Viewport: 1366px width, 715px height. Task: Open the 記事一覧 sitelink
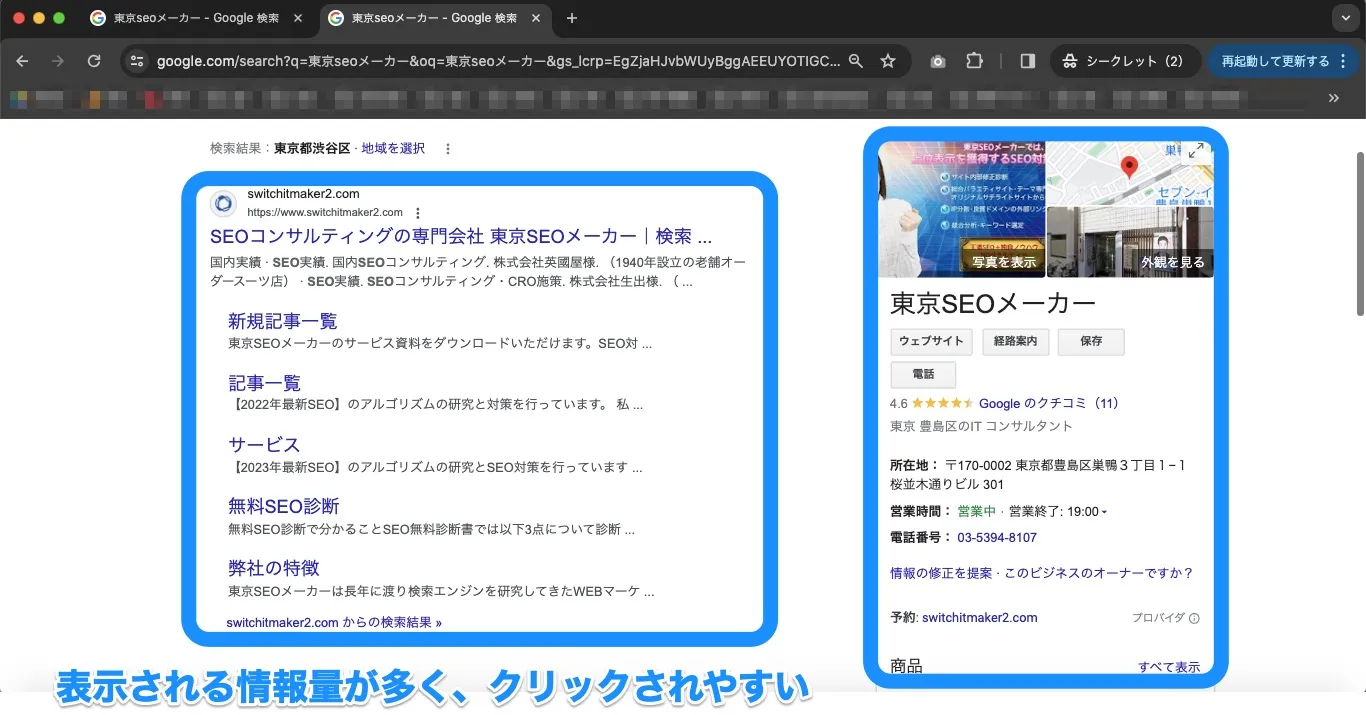[x=264, y=383]
